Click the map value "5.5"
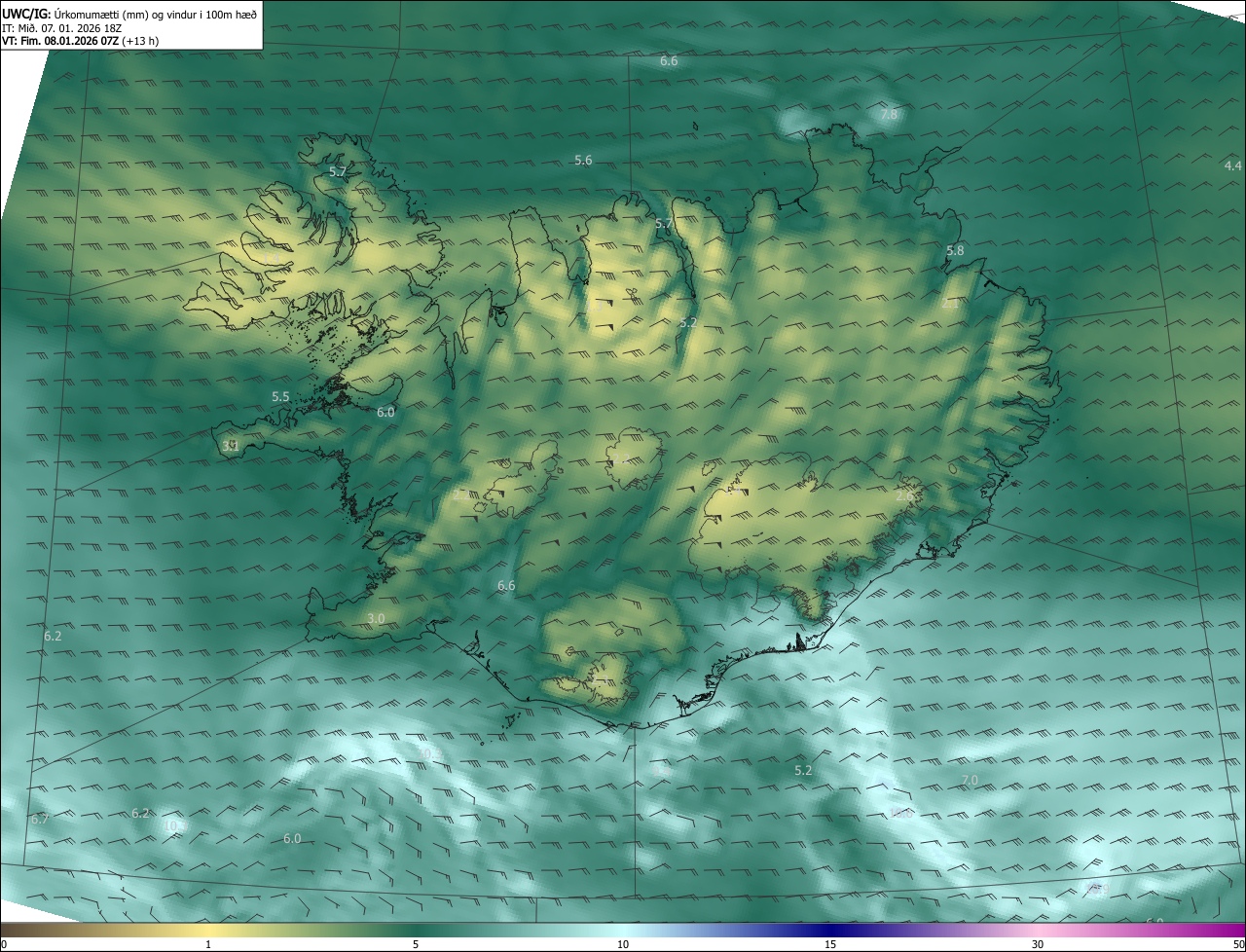The height and width of the screenshot is (952, 1246). click(280, 397)
